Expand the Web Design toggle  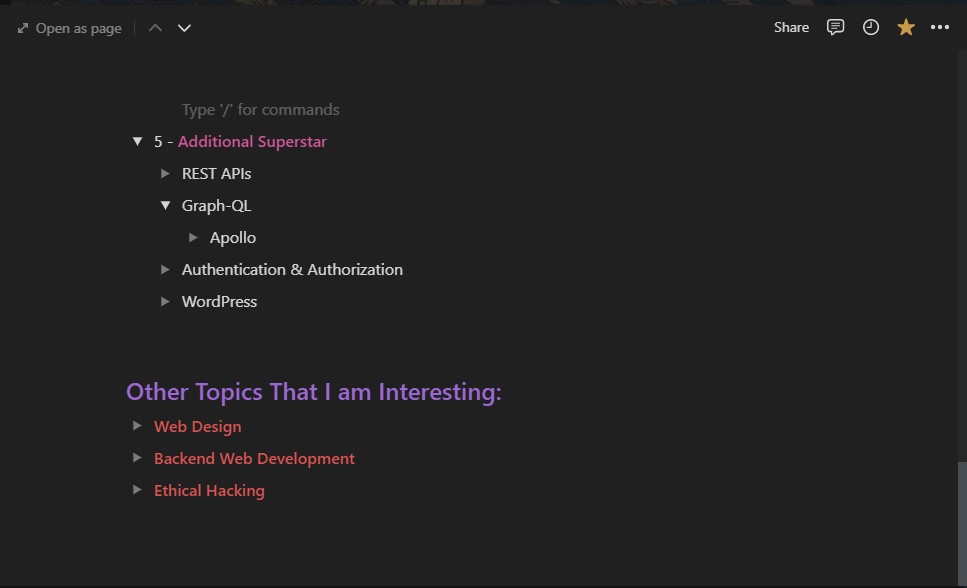pos(138,426)
